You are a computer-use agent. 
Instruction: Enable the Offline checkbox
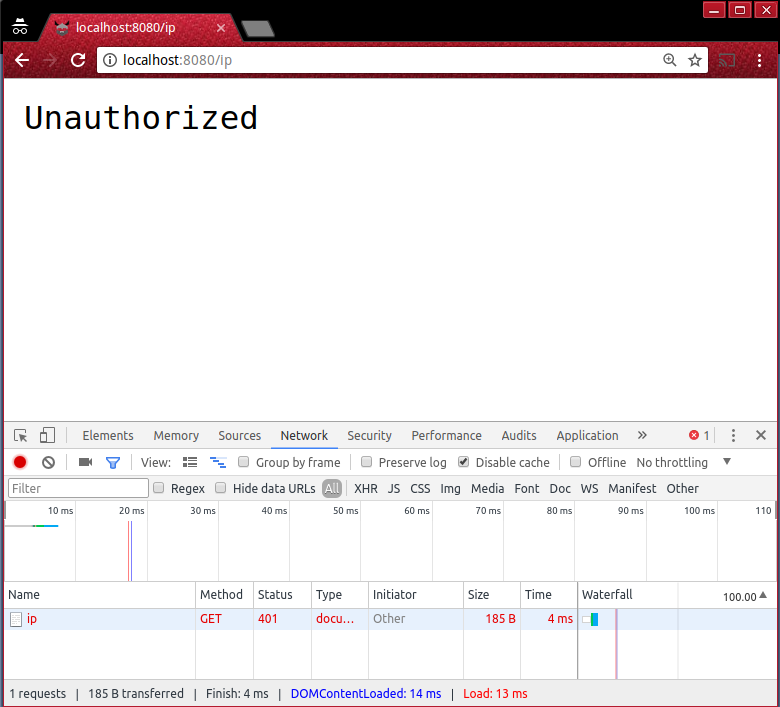[575, 462]
